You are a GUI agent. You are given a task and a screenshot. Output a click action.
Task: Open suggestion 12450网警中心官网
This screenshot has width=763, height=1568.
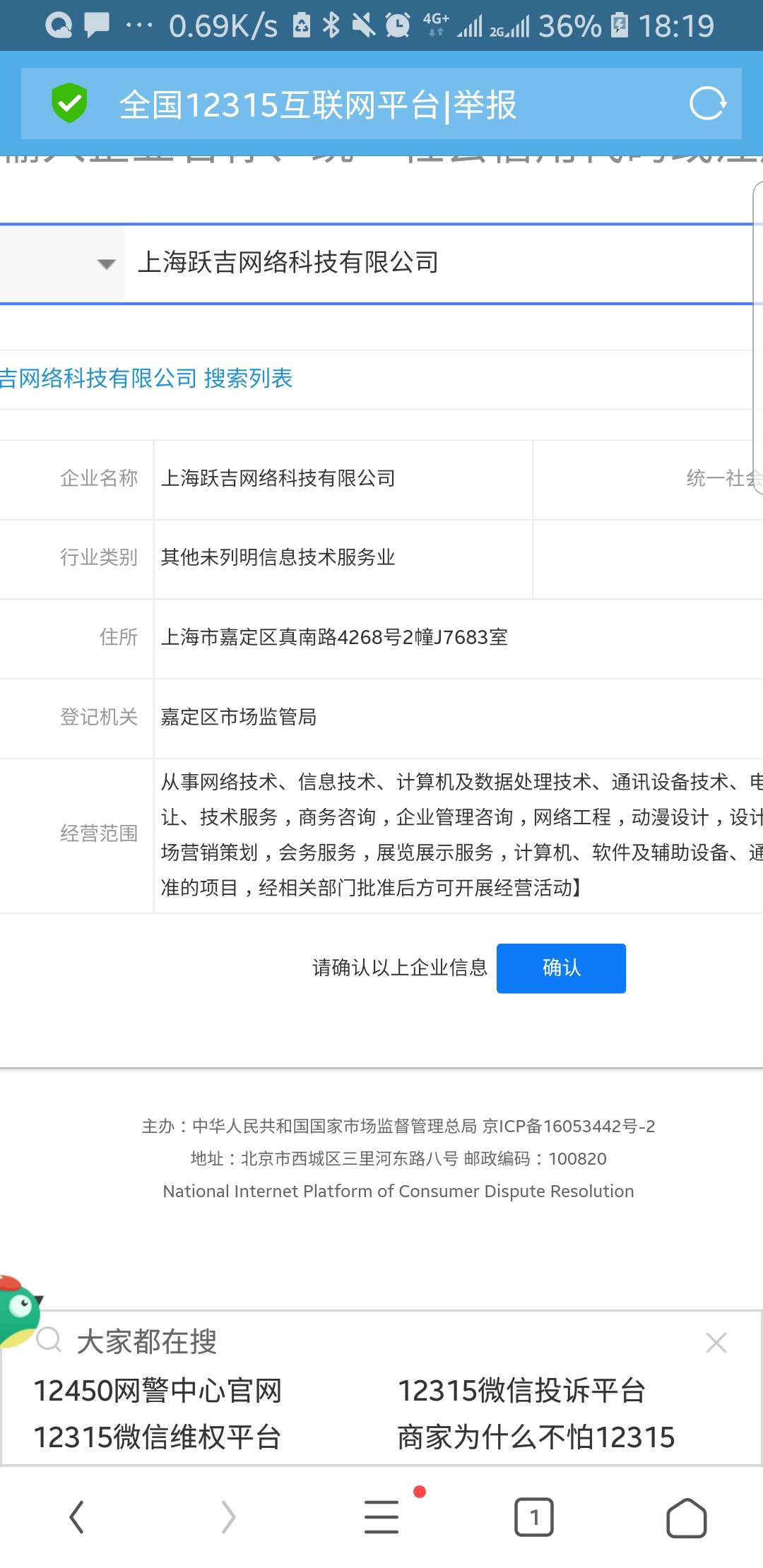[x=158, y=1391]
